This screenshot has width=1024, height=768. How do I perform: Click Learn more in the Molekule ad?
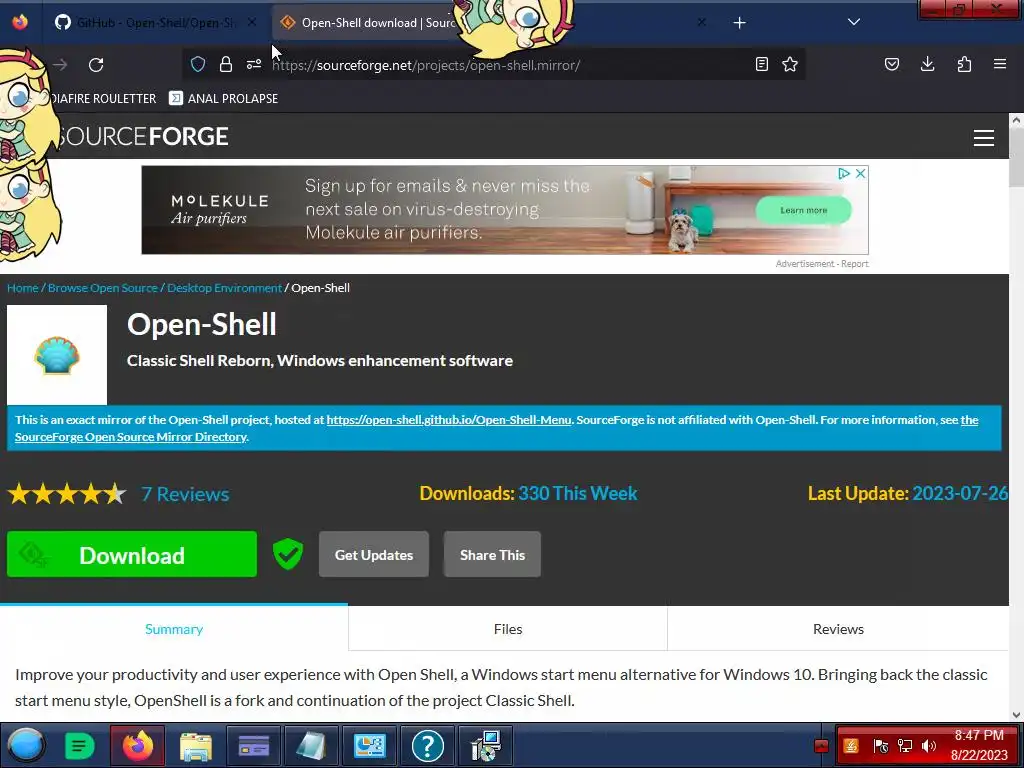[803, 210]
